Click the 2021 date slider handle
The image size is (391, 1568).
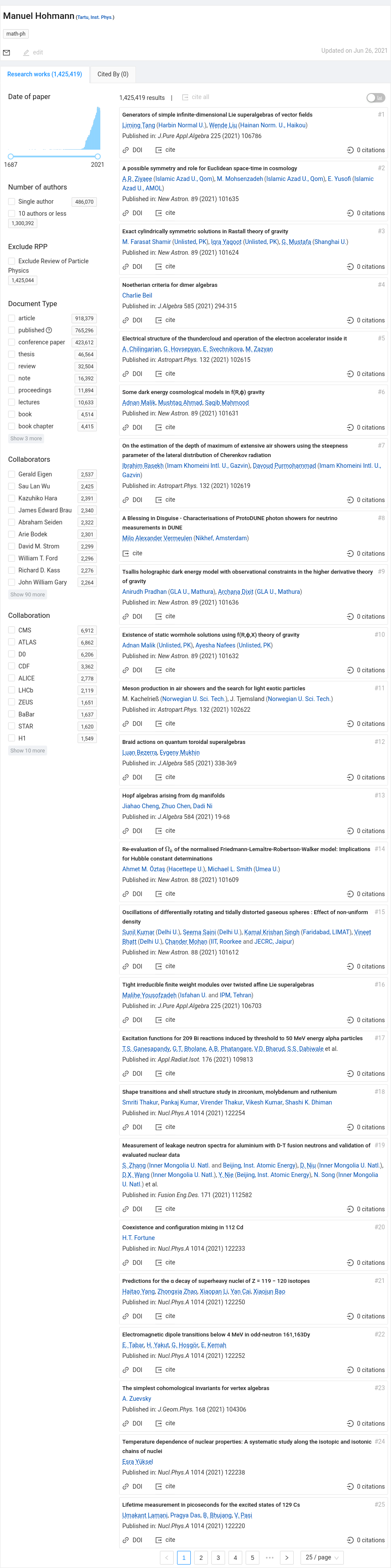tap(97, 156)
